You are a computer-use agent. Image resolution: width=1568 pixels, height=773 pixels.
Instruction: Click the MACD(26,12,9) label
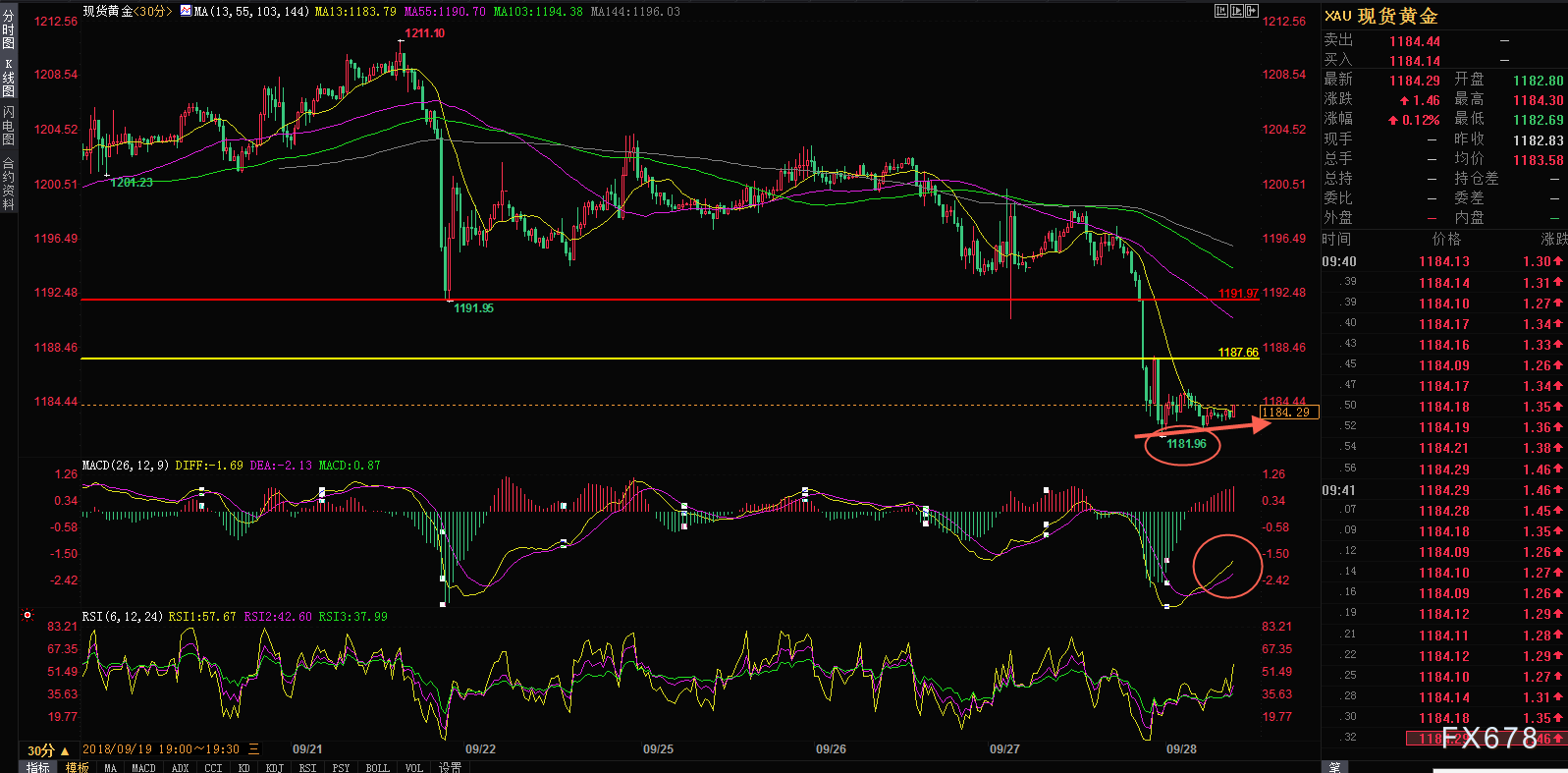coord(126,466)
